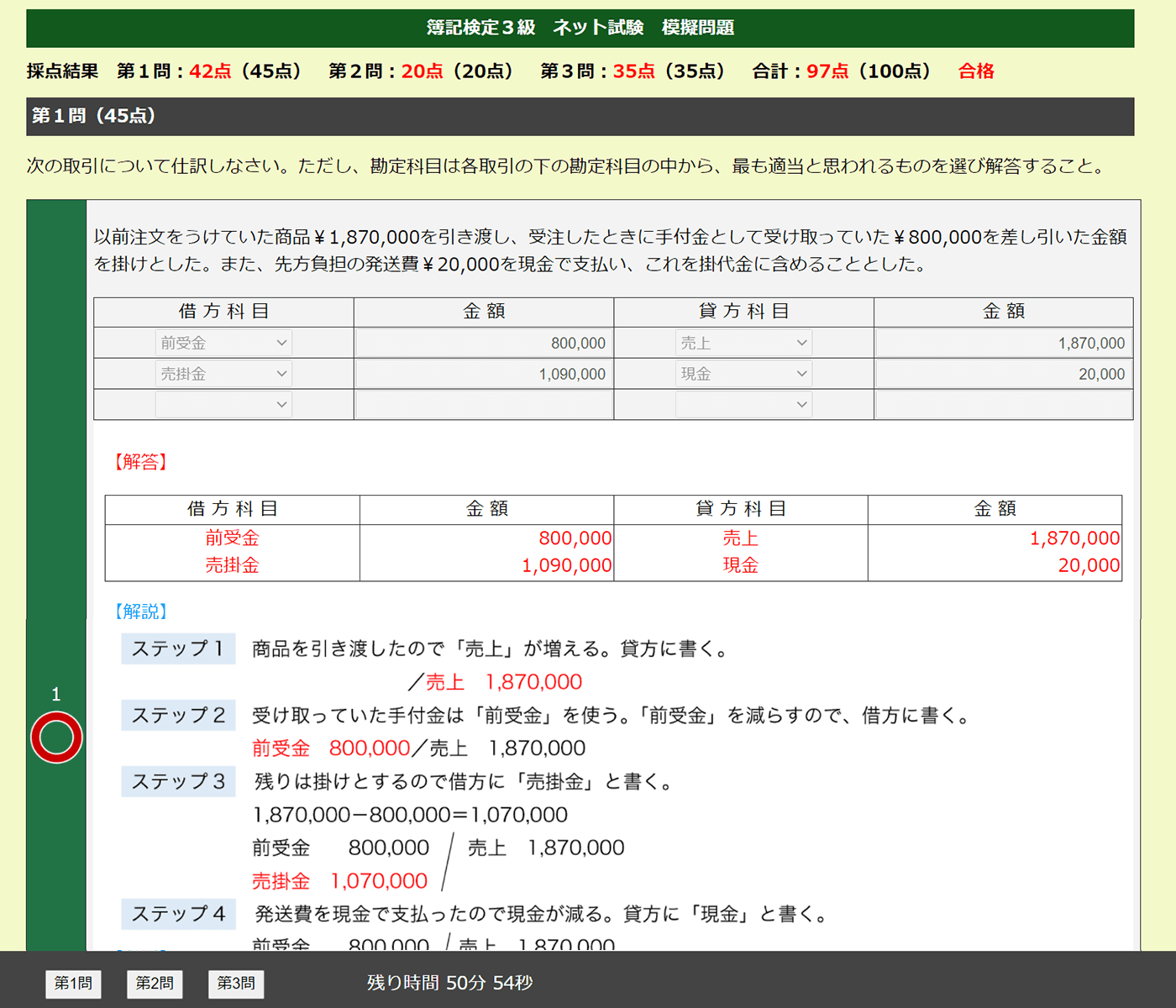Open the 現金 credit account dropdown
Viewport: 1176px width, 1008px height.
pyautogui.click(x=743, y=373)
